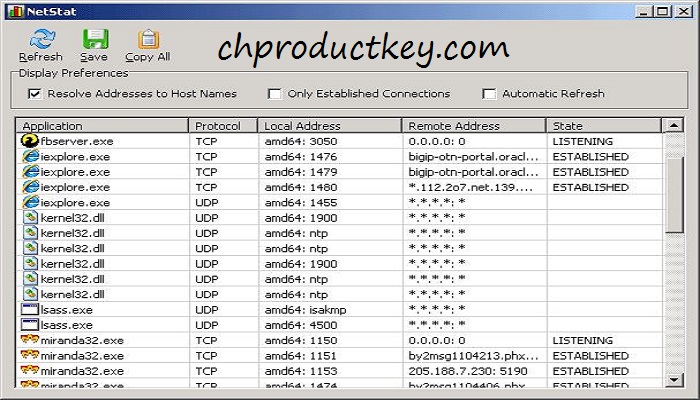Sort by the Remote Address column header
700x400 pixels.
[x=474, y=125]
